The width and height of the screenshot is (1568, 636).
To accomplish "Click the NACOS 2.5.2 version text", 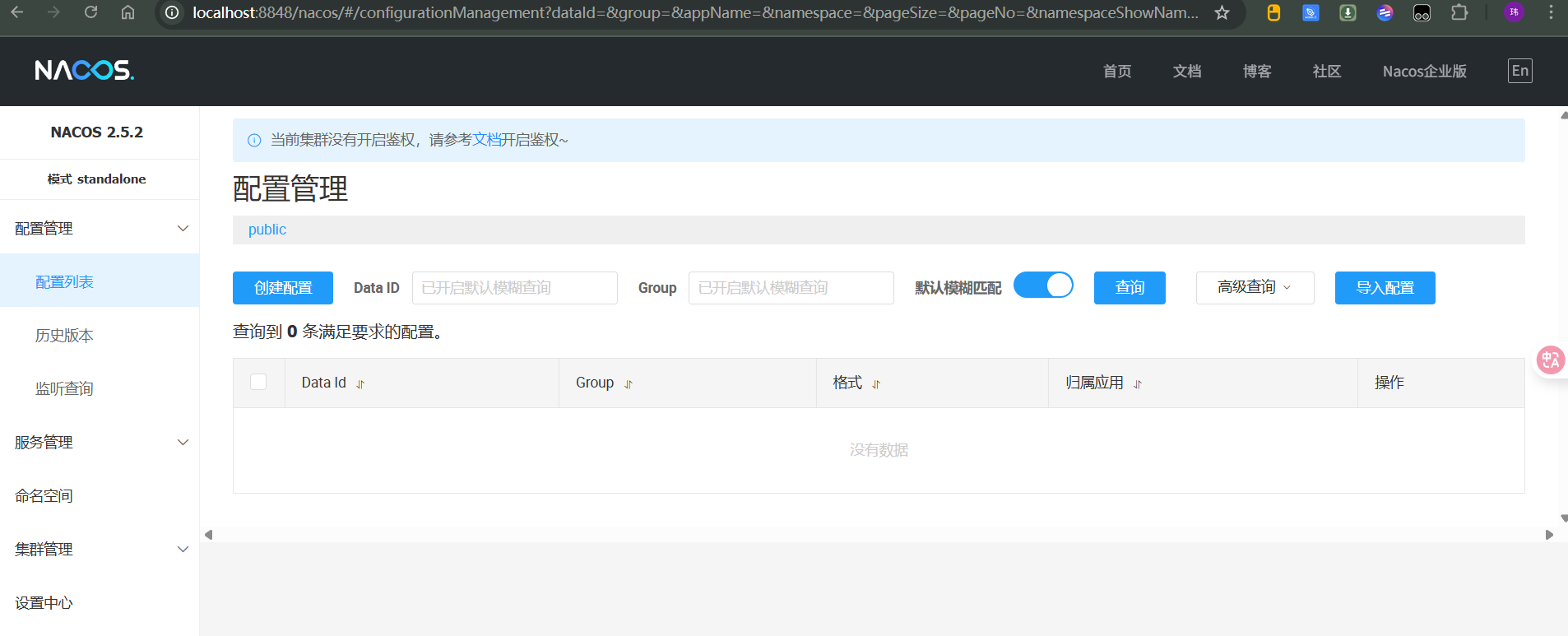I will [x=97, y=132].
